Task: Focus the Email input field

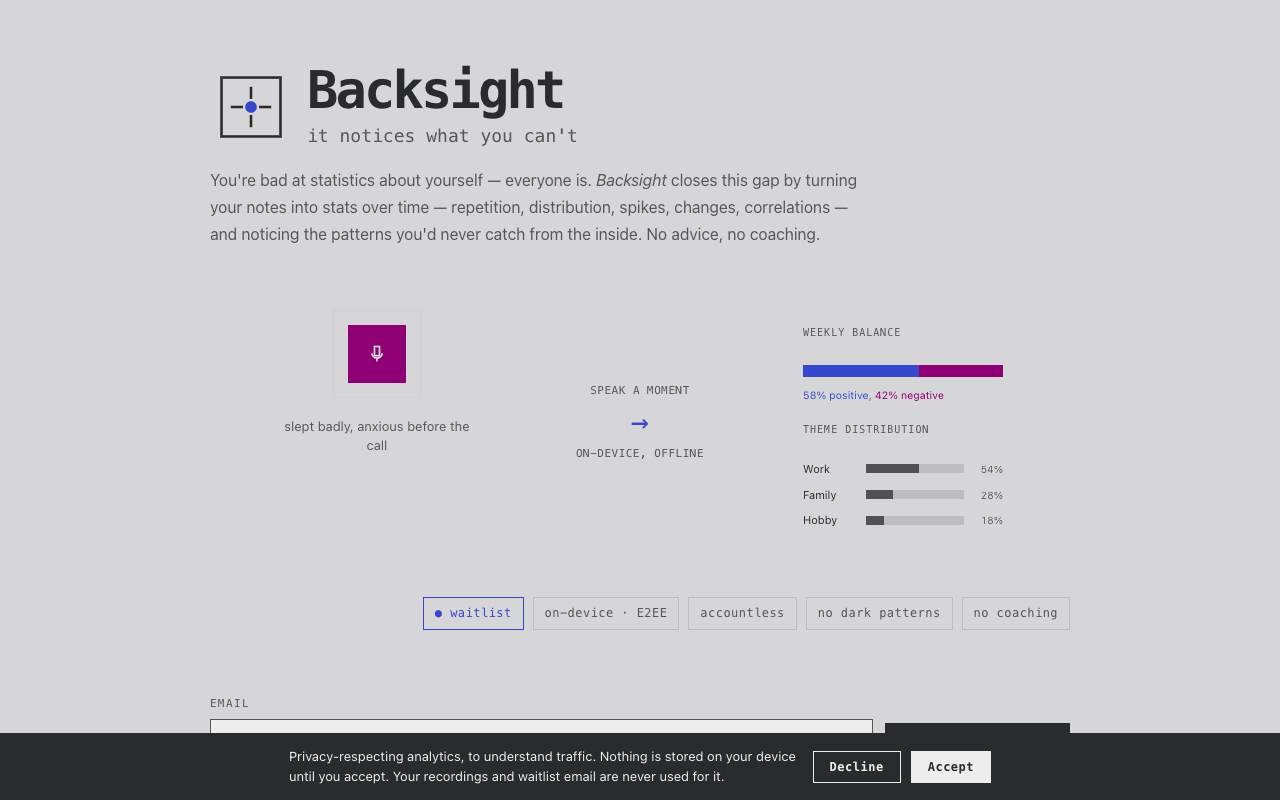Action: click(541, 727)
